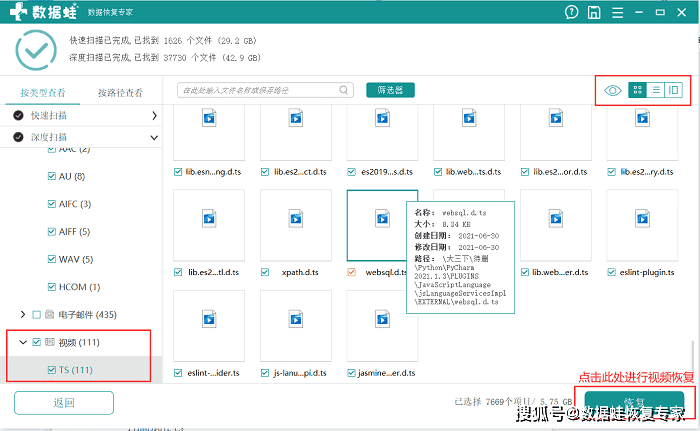Open the help question mark icon
Image resolution: width=700 pixels, height=431 pixels.
pos(571,12)
